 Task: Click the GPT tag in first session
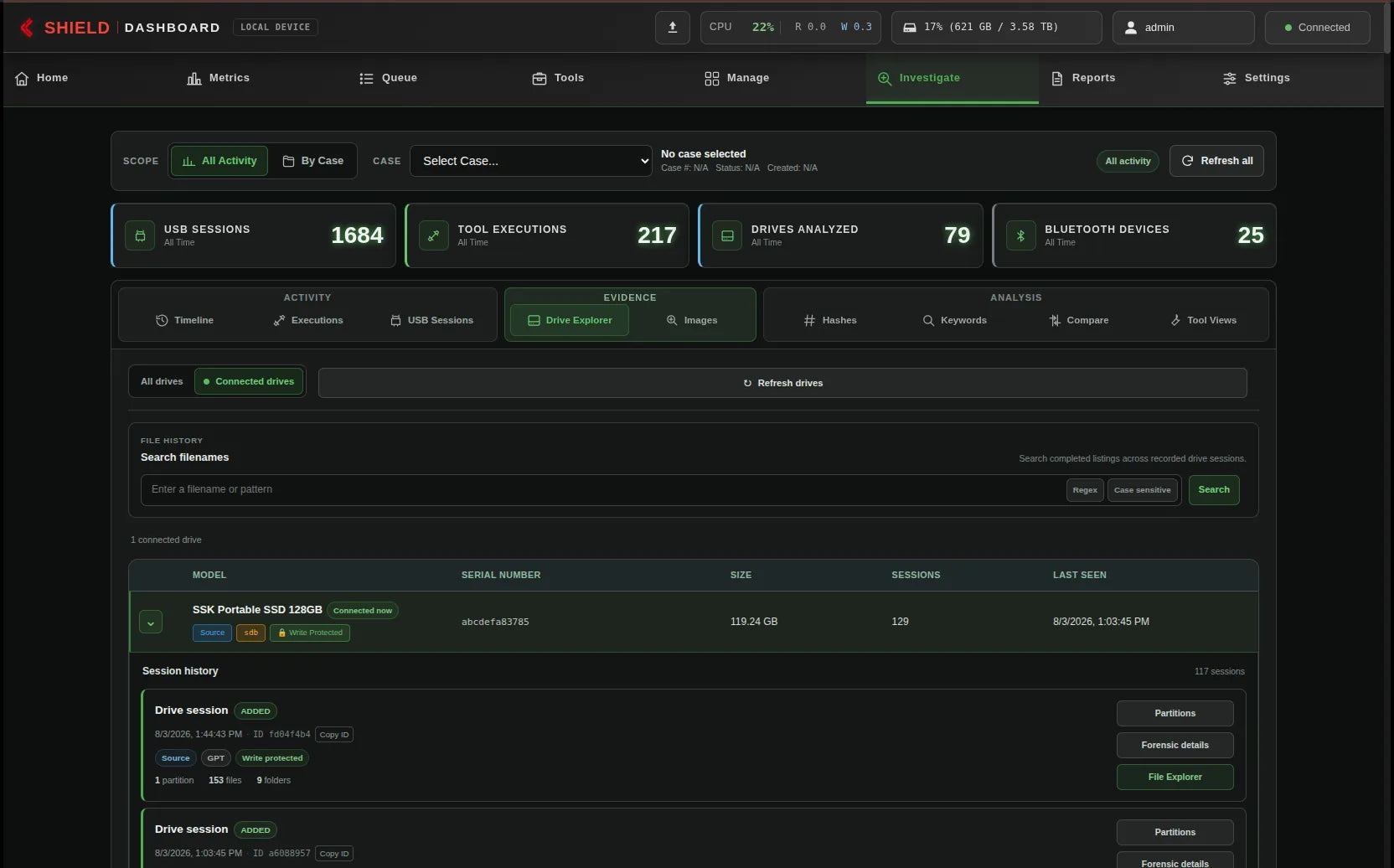(216, 758)
